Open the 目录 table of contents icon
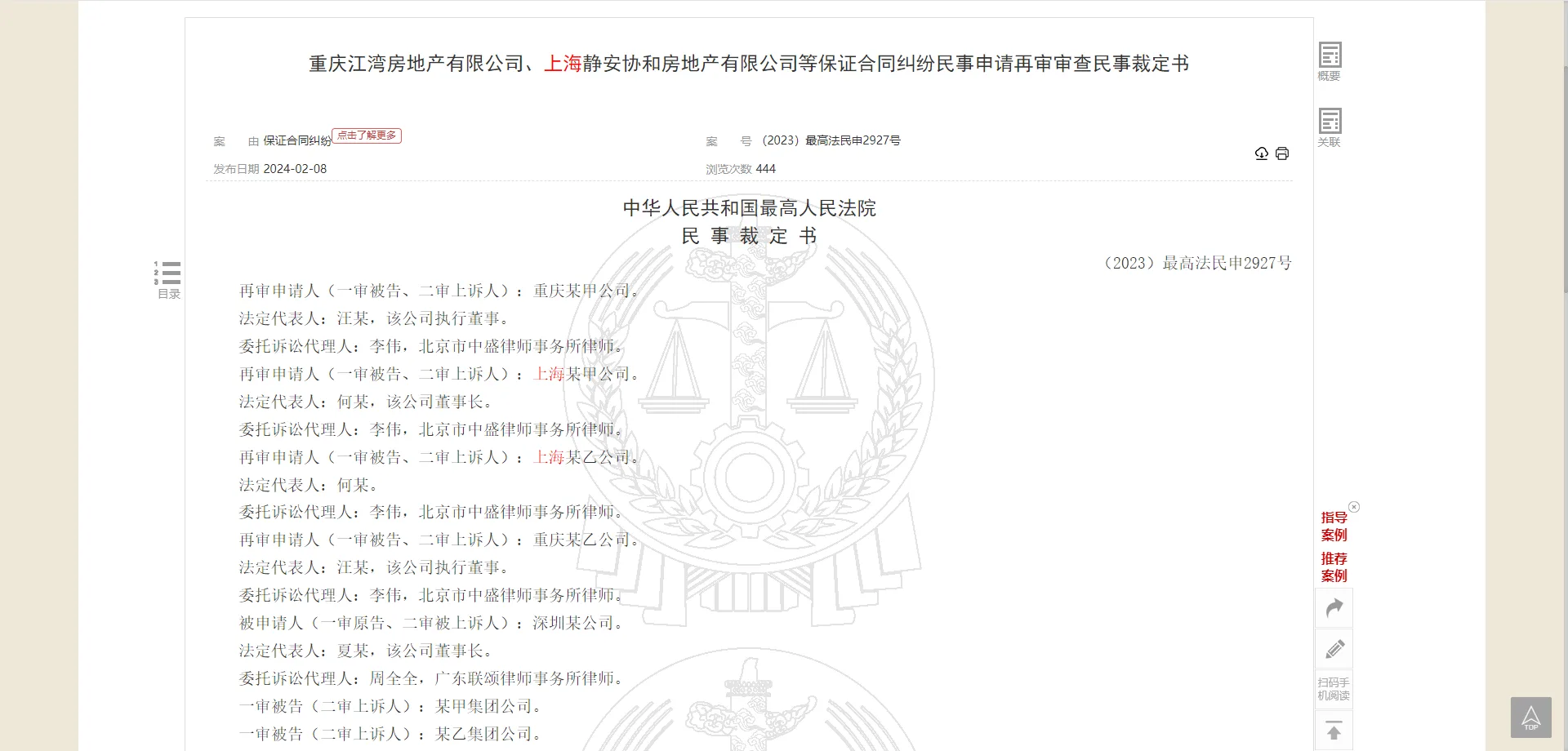This screenshot has height=751, width=1568. coord(168,280)
